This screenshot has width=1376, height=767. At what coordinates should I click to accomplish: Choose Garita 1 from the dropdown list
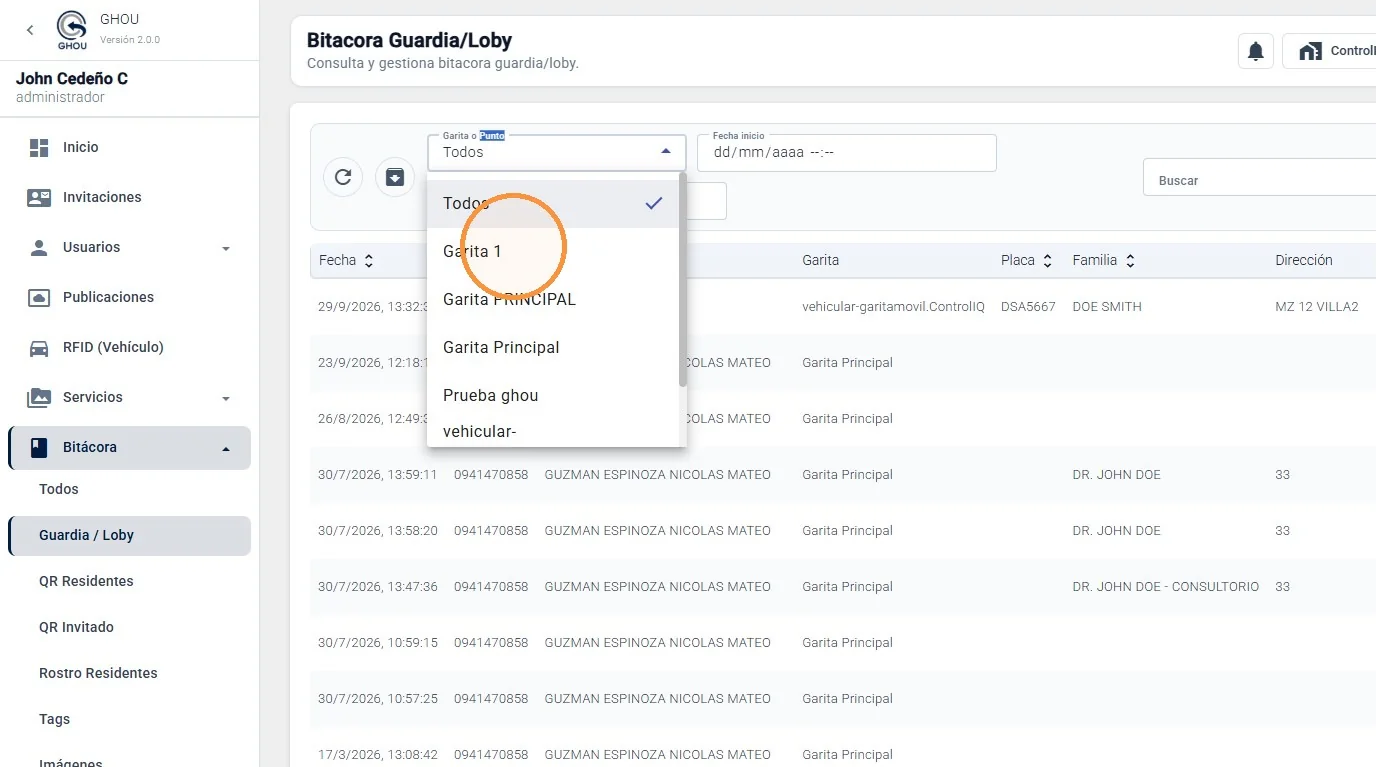(x=553, y=252)
